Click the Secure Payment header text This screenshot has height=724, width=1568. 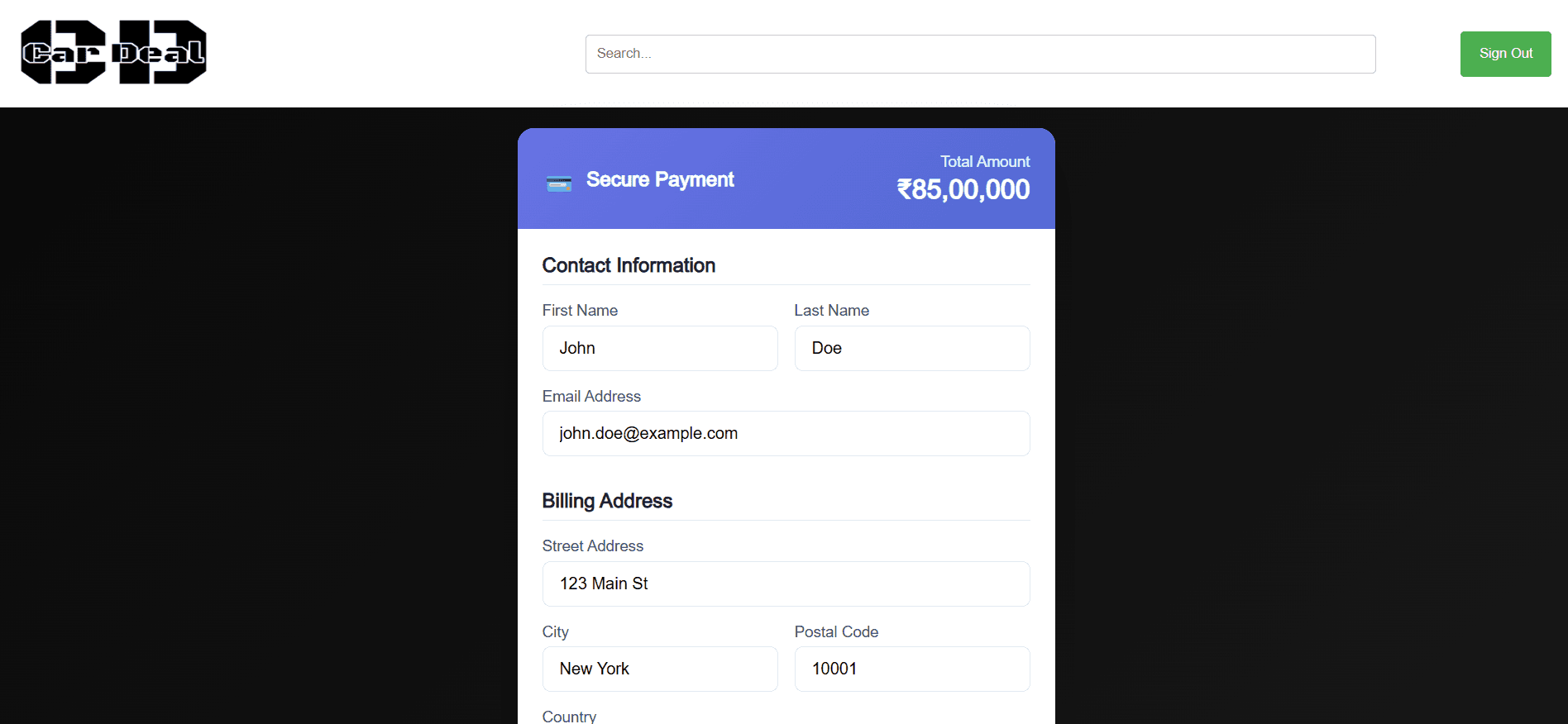pos(660,179)
